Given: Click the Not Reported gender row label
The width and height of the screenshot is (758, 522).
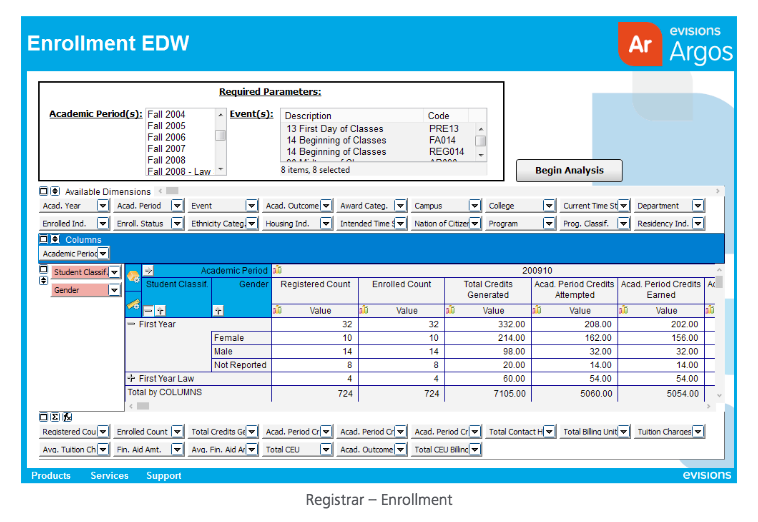Looking at the screenshot, I should point(241,365).
